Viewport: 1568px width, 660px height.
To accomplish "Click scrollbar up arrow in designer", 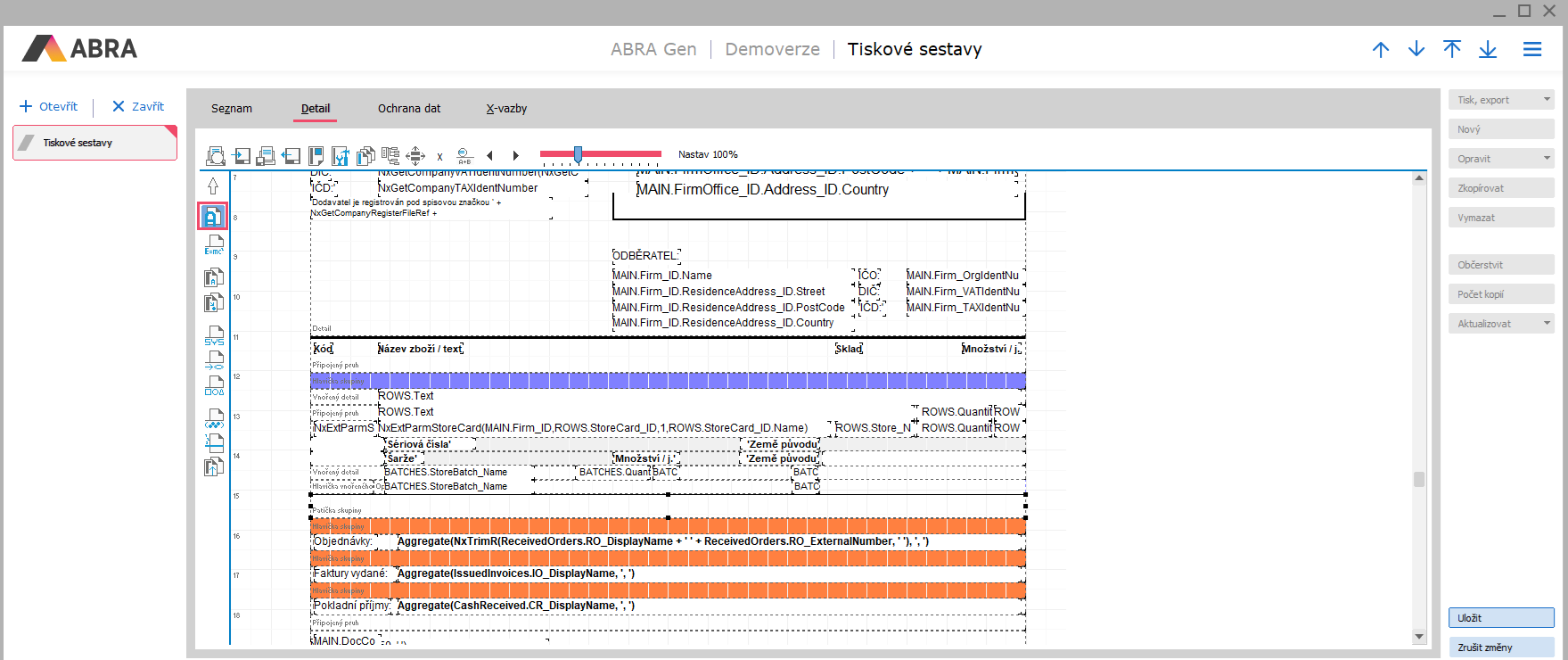I will (x=1419, y=178).
